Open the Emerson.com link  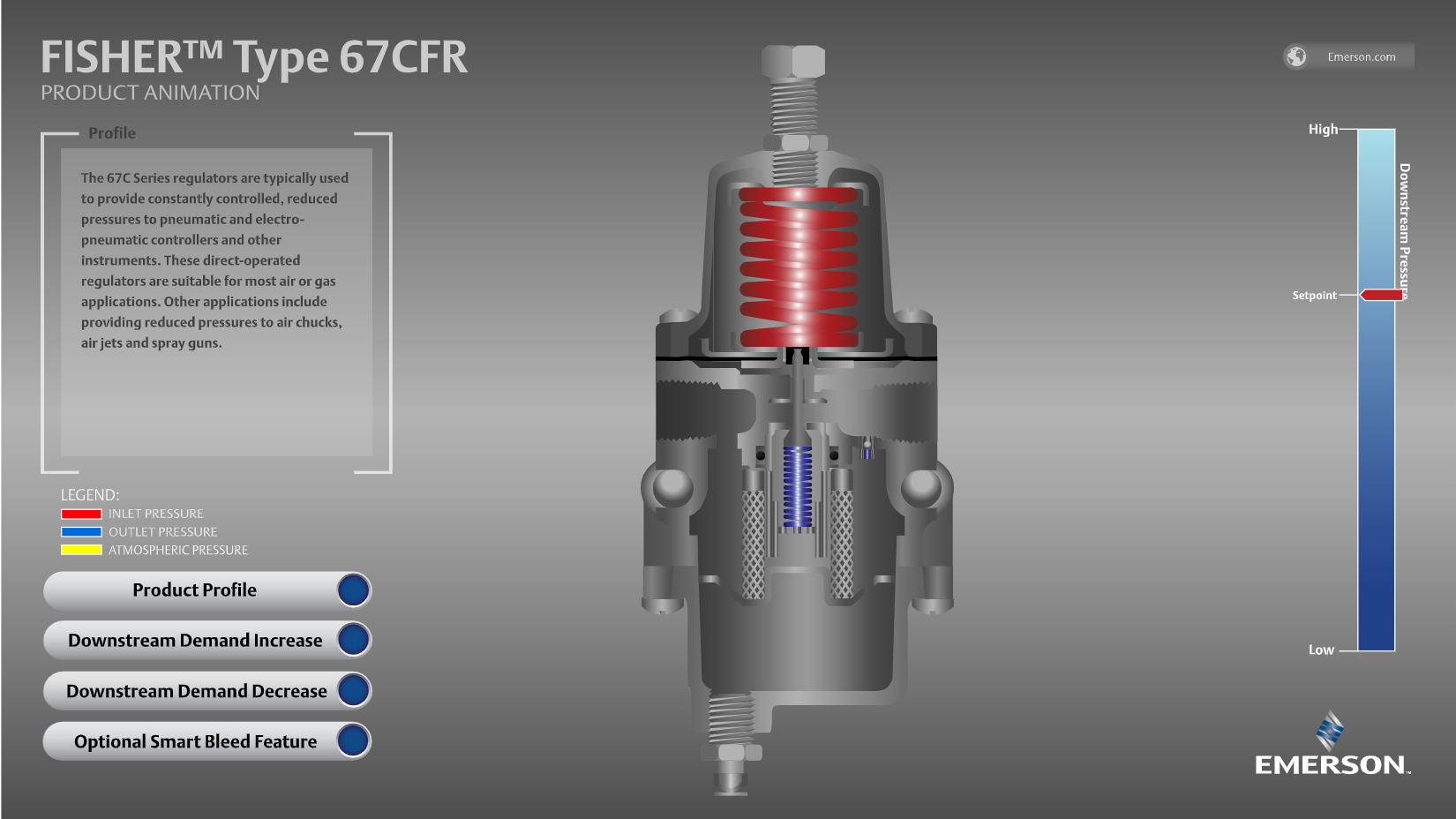tap(1361, 57)
